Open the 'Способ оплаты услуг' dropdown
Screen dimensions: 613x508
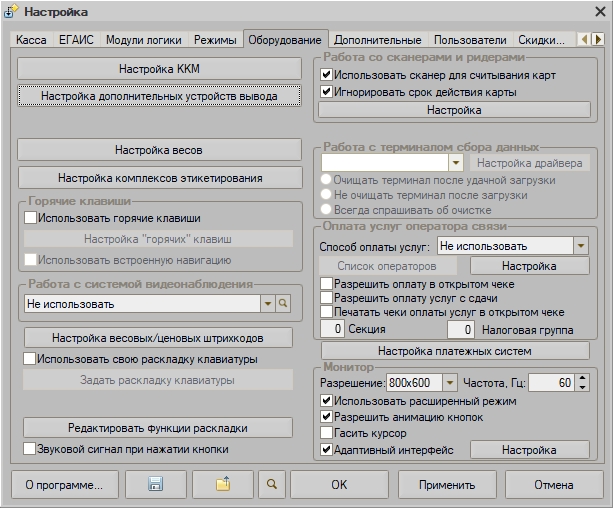580,245
